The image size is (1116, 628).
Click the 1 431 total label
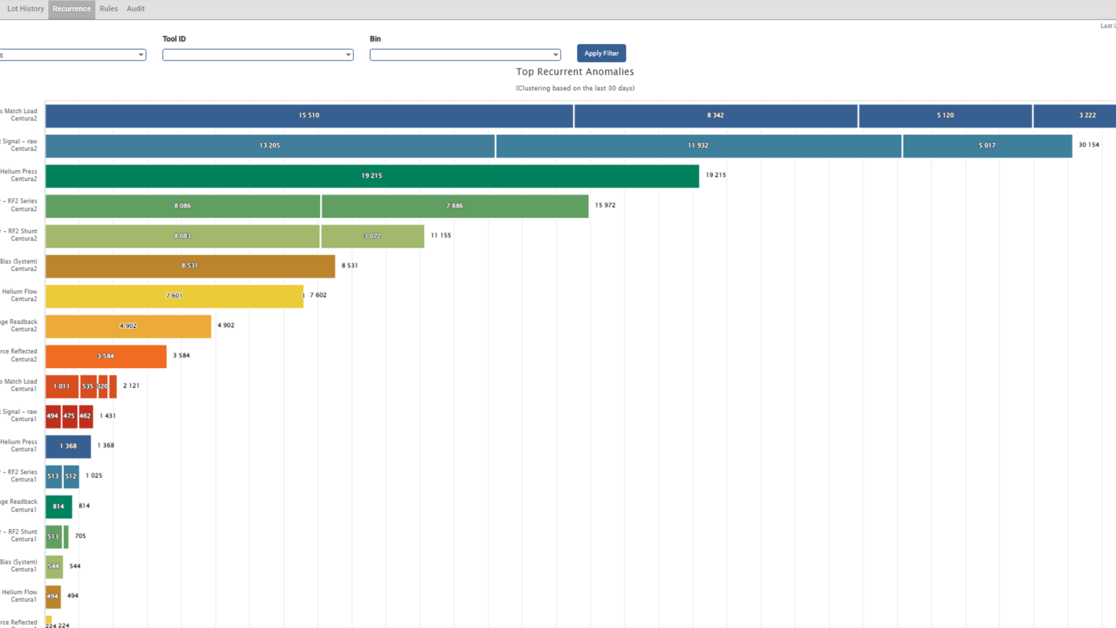[x=107, y=416]
